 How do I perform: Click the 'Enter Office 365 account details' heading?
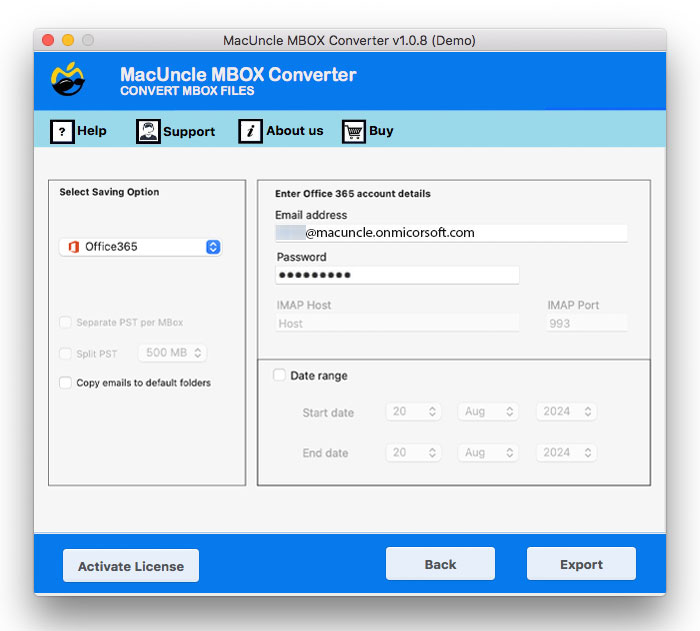[353, 194]
